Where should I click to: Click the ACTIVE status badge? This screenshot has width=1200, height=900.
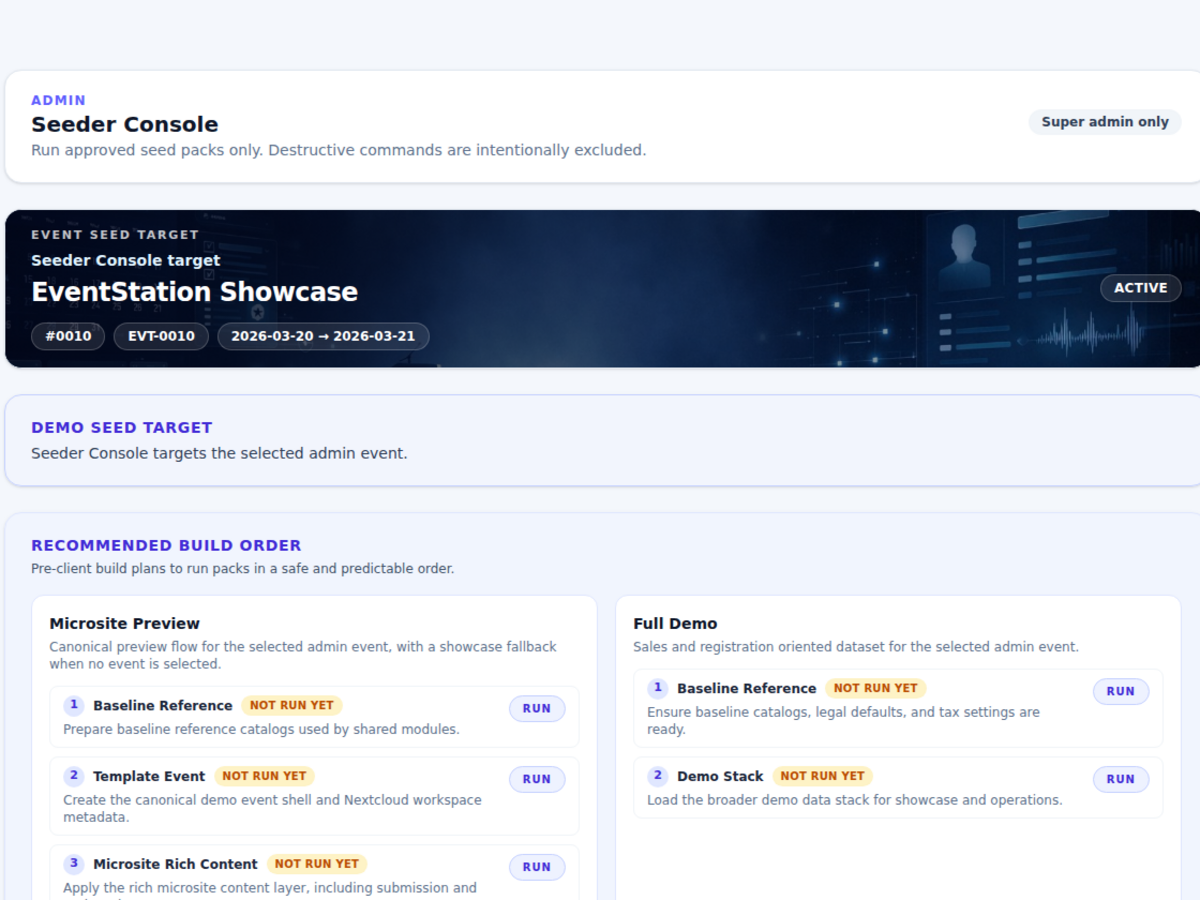[1141, 288]
